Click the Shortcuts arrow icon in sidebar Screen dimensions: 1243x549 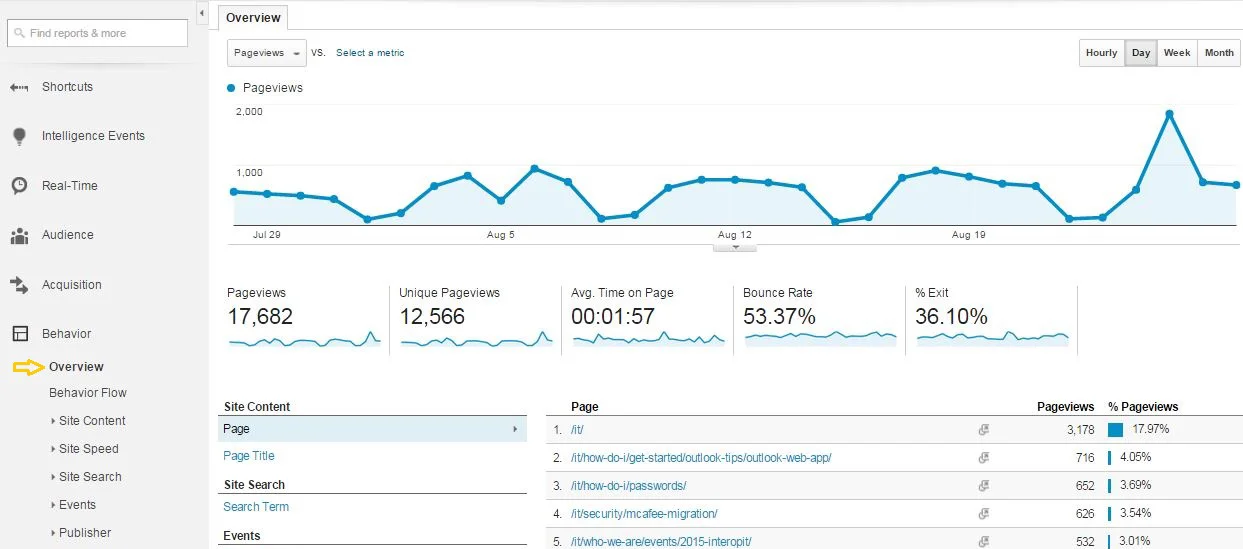[x=19, y=87]
